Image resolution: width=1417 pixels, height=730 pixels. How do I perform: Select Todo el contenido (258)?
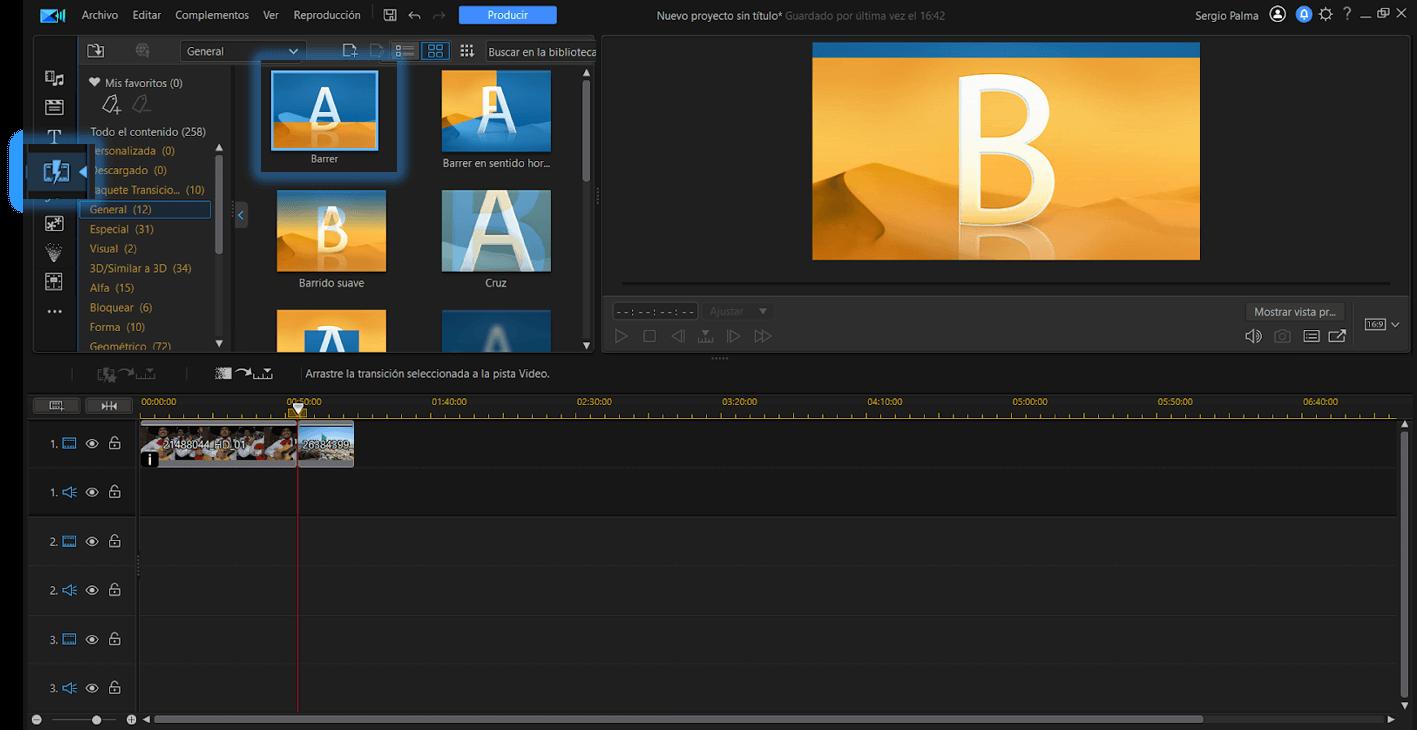(x=148, y=132)
